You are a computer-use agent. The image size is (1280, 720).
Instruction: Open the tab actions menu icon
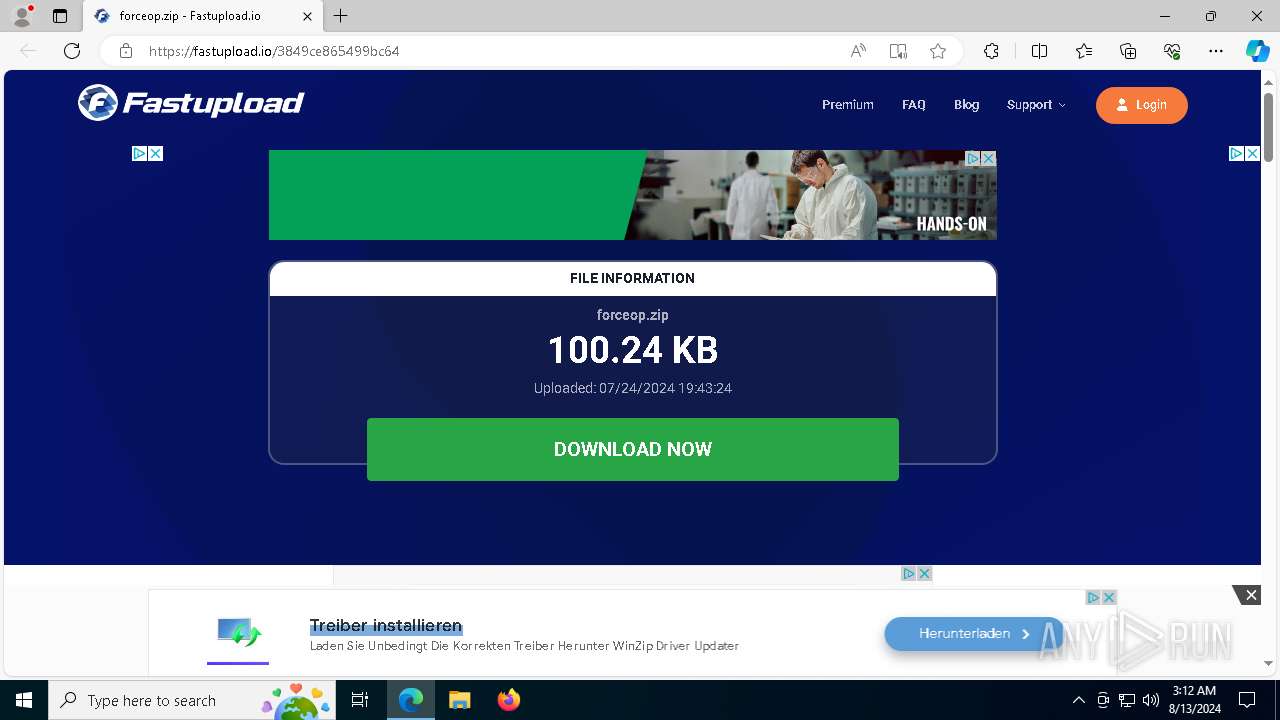[60, 16]
